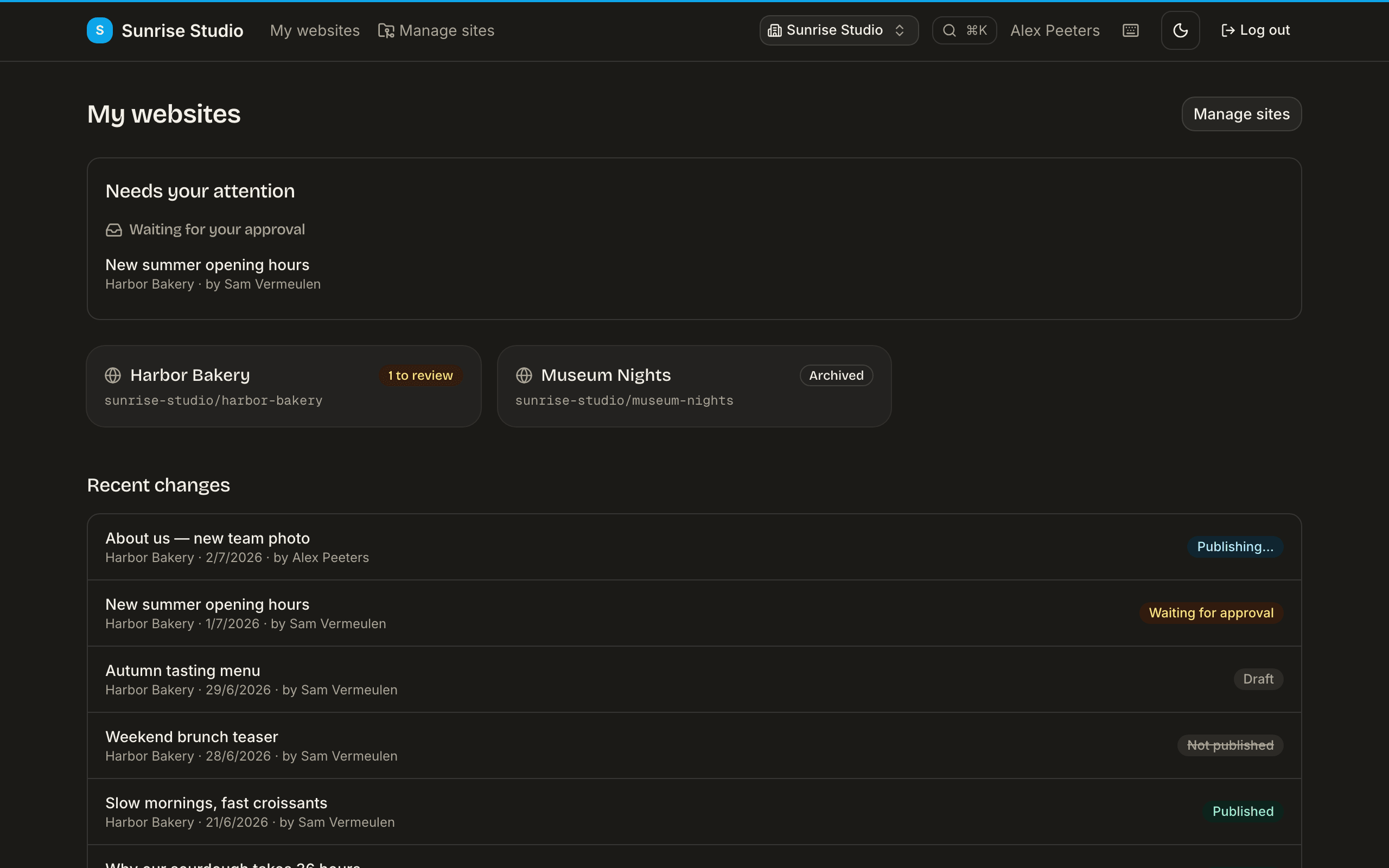The image size is (1389, 868).
Task: Click the 1 to review badge
Action: [x=420, y=375]
